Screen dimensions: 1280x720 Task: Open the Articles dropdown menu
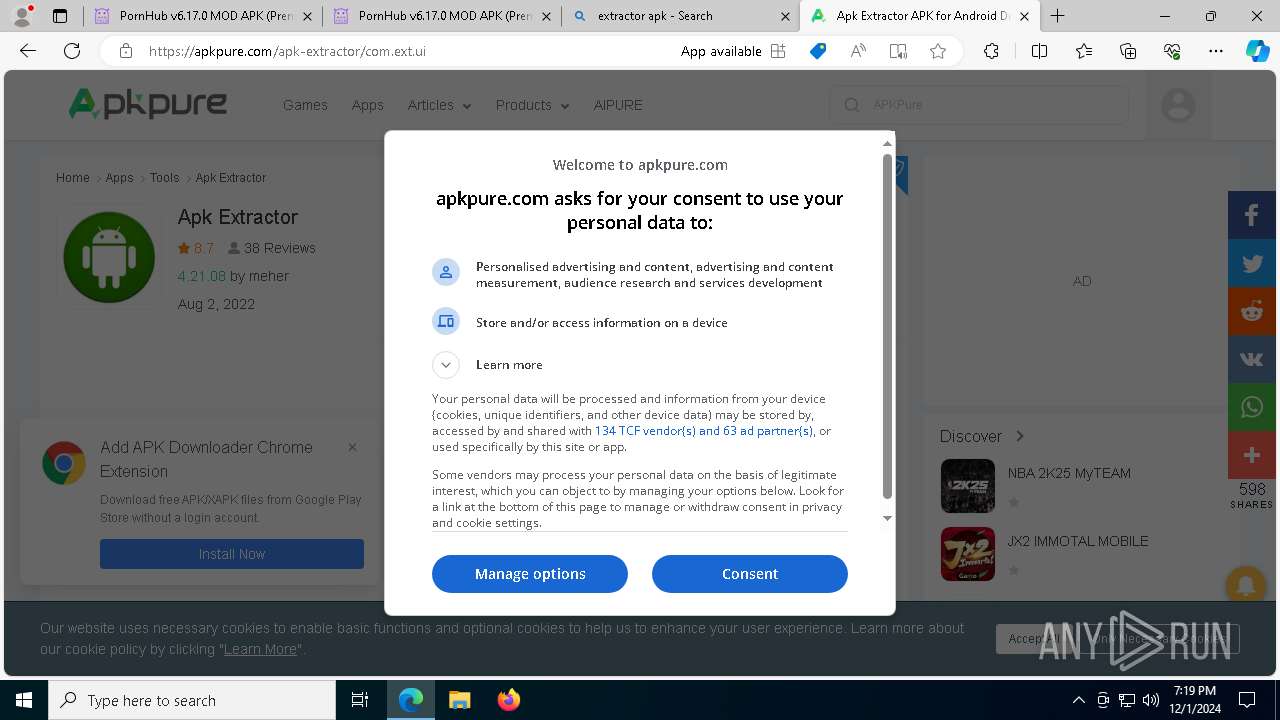click(439, 105)
